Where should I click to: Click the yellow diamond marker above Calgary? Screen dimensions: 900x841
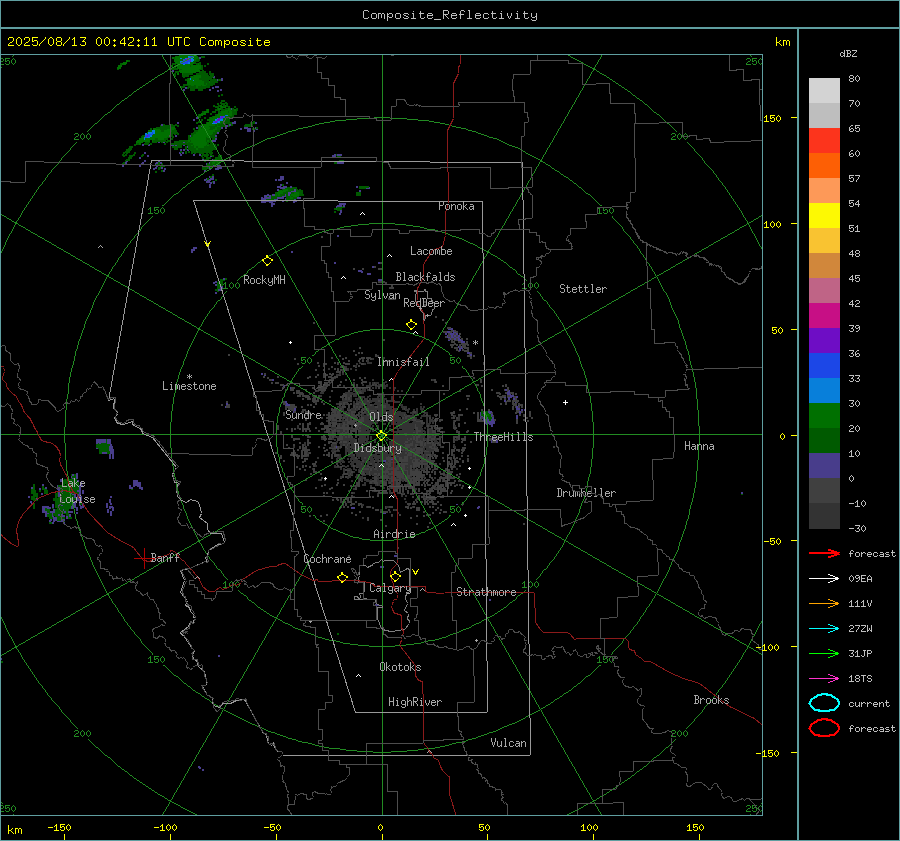point(395,576)
